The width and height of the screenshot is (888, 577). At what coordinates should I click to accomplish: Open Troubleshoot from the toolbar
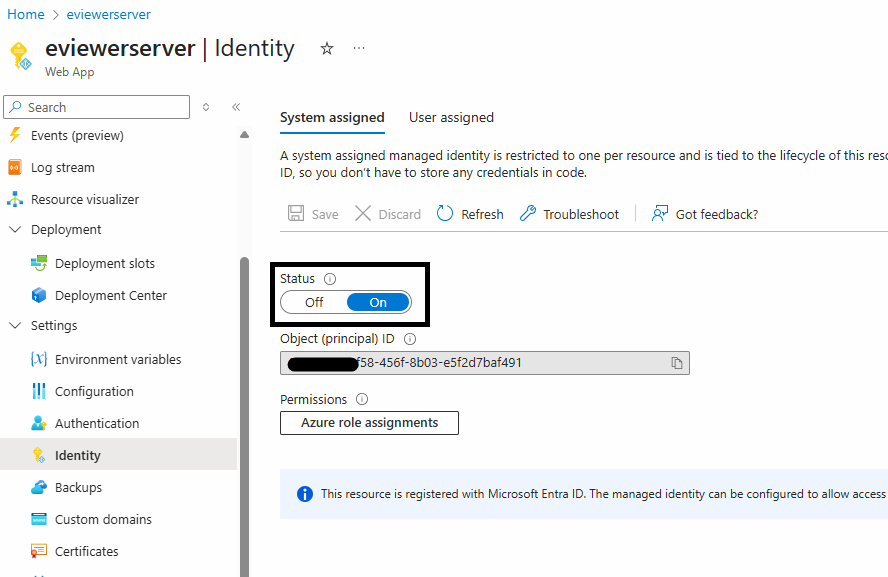point(569,214)
